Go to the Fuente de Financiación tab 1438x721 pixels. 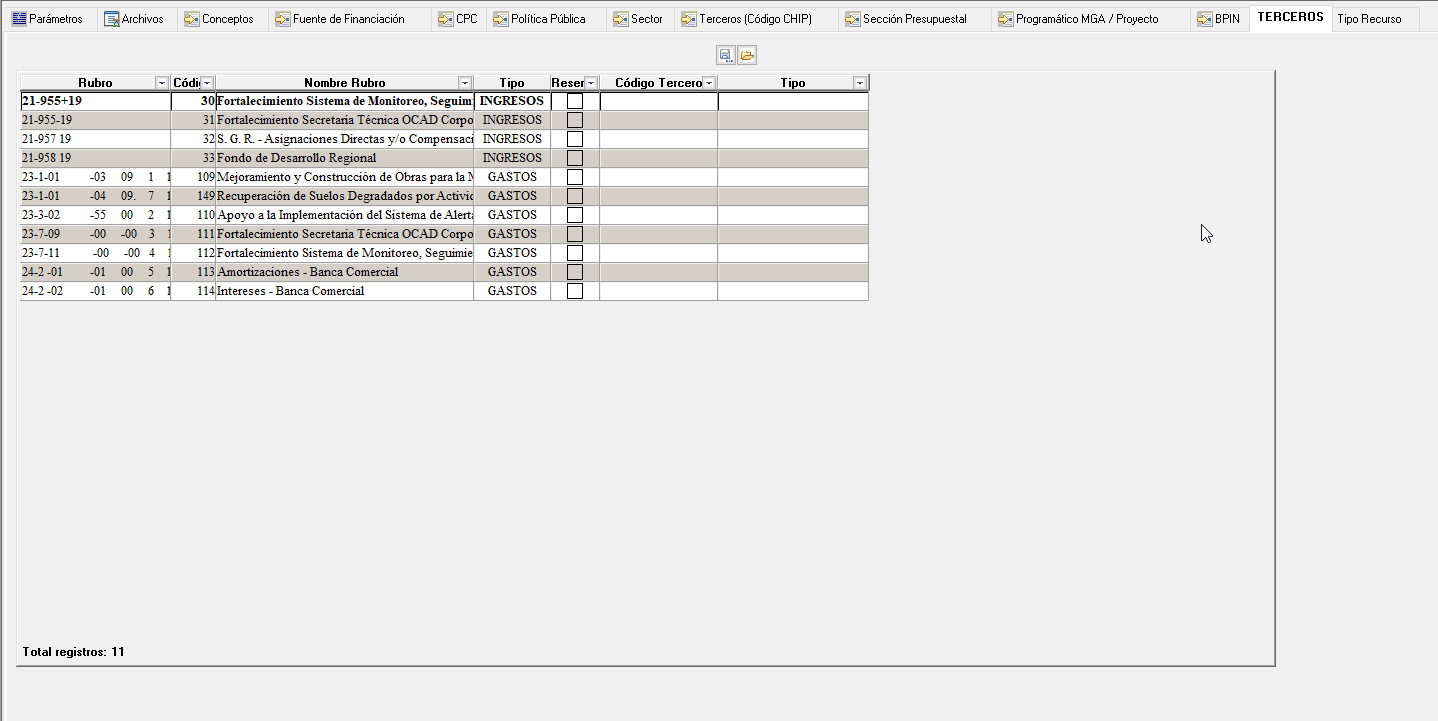(x=340, y=19)
